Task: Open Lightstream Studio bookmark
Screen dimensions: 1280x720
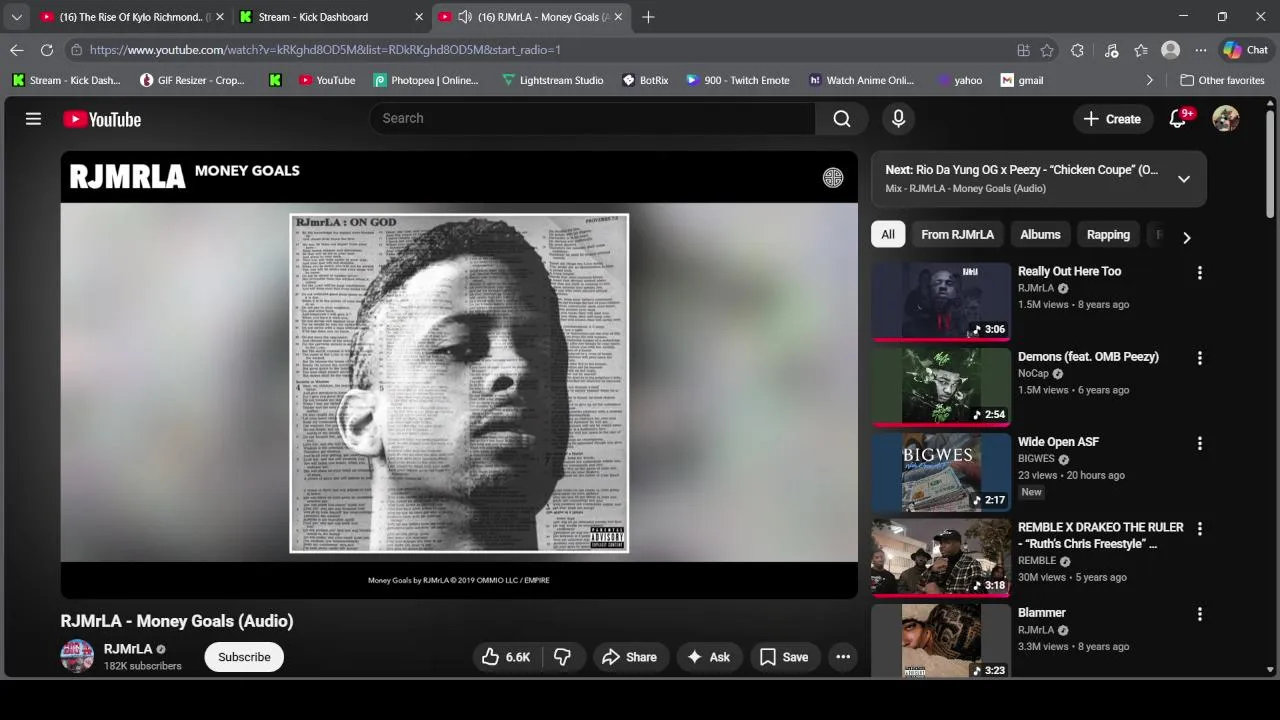Action: [x=552, y=80]
